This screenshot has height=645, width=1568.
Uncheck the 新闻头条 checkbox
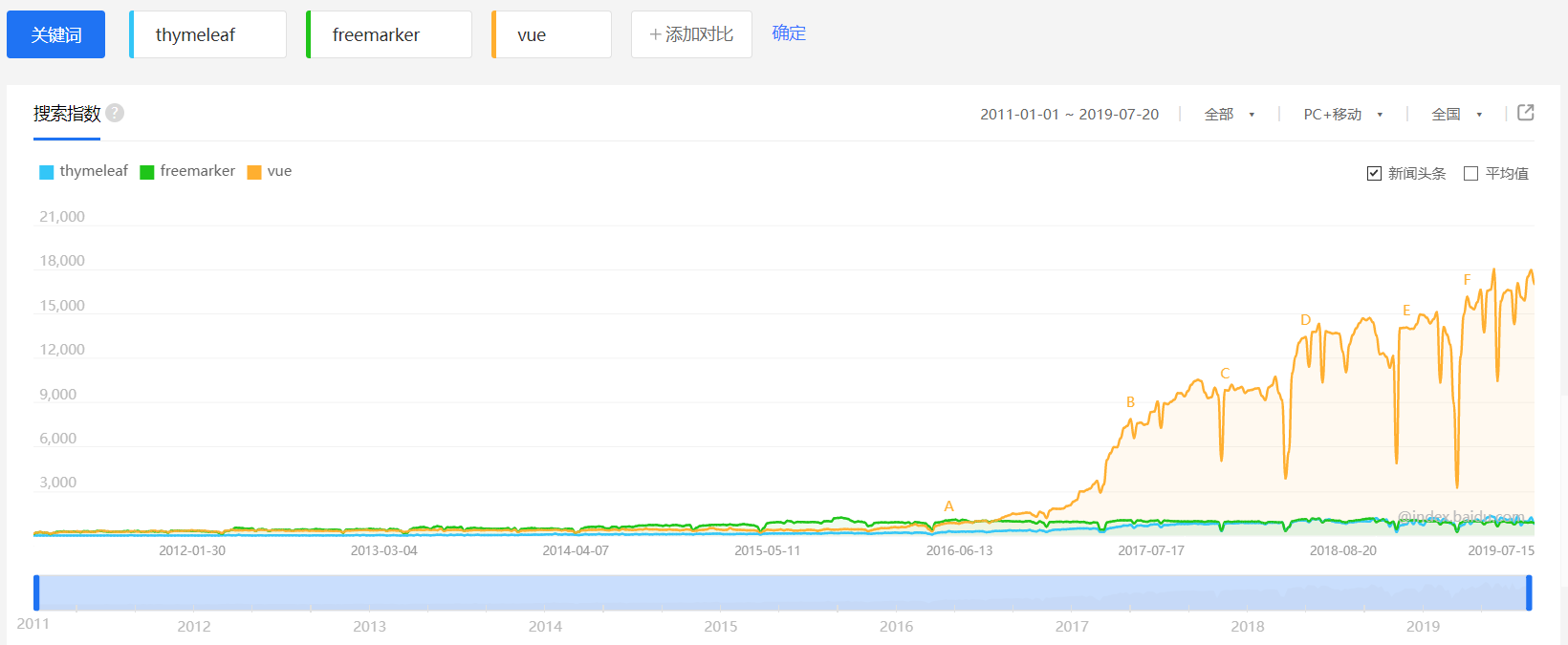1374,173
